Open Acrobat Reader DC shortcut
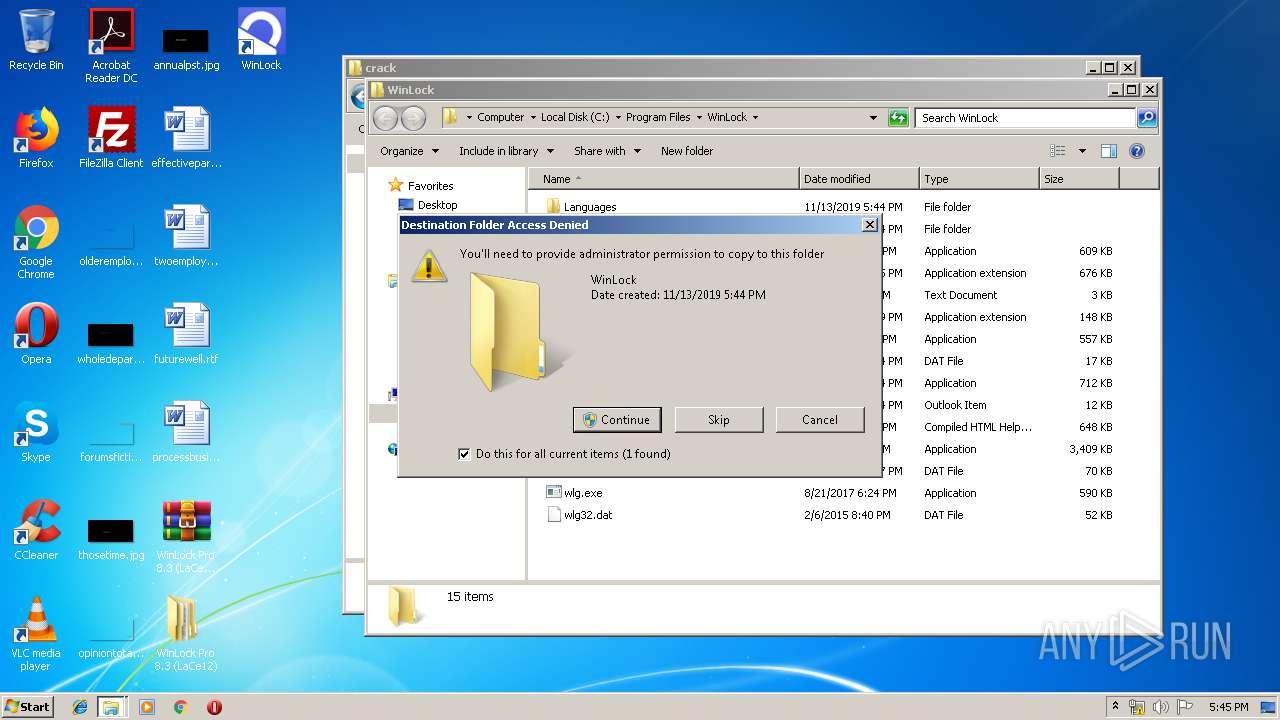This screenshot has height=720, width=1280. click(x=111, y=45)
